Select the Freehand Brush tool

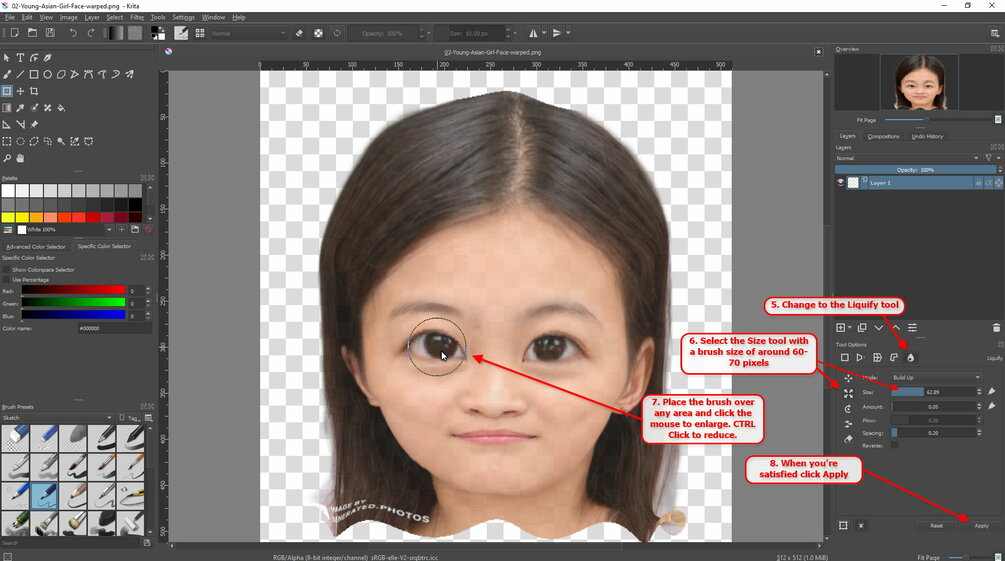pyautogui.click(x=6, y=74)
